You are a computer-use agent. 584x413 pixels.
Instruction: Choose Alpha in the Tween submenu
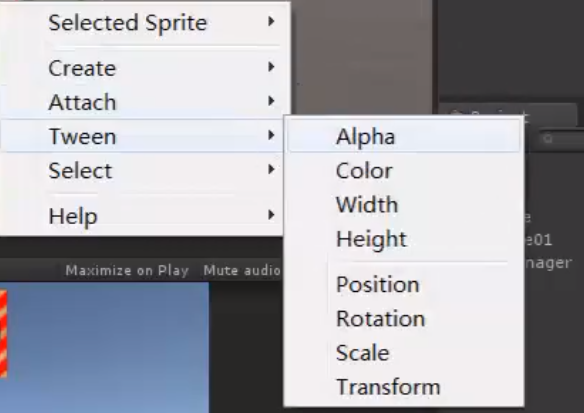click(404, 136)
